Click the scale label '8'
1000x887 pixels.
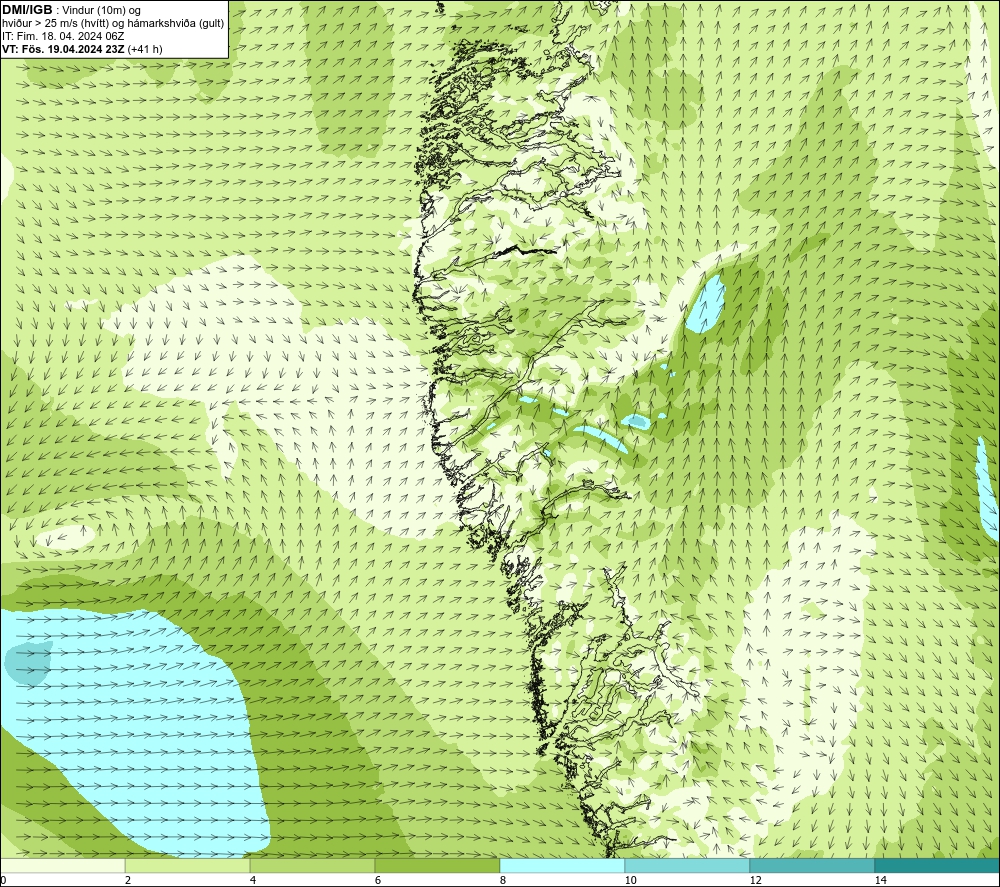tap(503, 880)
